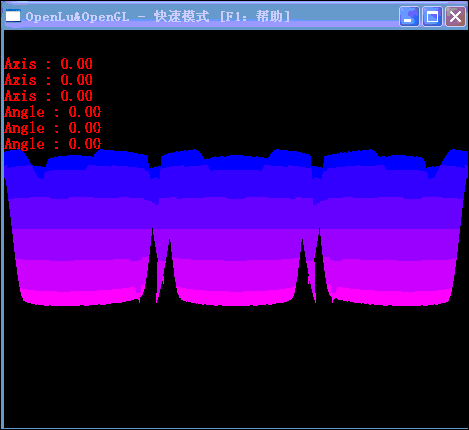Select the topmost Axis : 0.00 readout
This screenshot has width=469, height=430.
pos(48,64)
